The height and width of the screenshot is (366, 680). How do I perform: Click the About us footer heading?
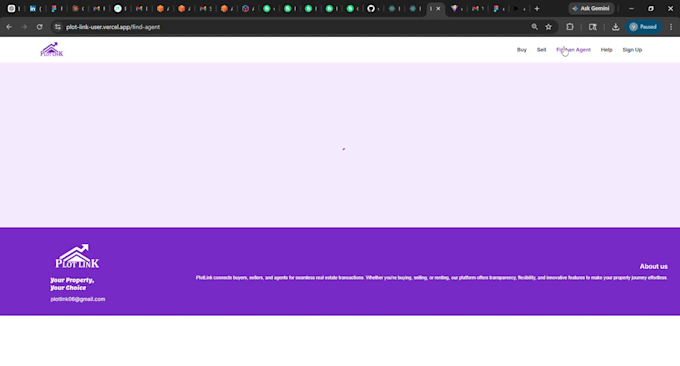(654, 266)
